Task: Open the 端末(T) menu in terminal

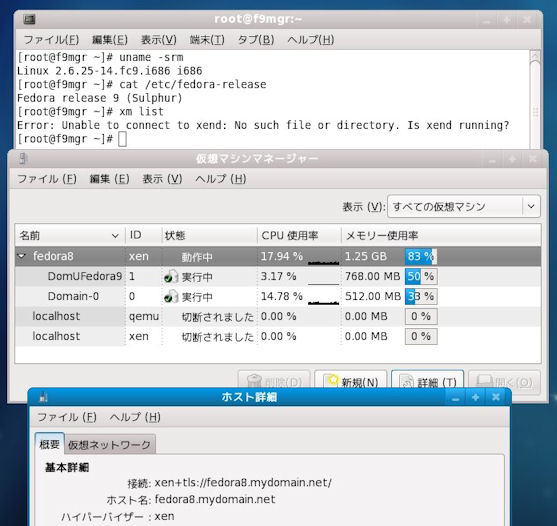Action: [x=207, y=39]
